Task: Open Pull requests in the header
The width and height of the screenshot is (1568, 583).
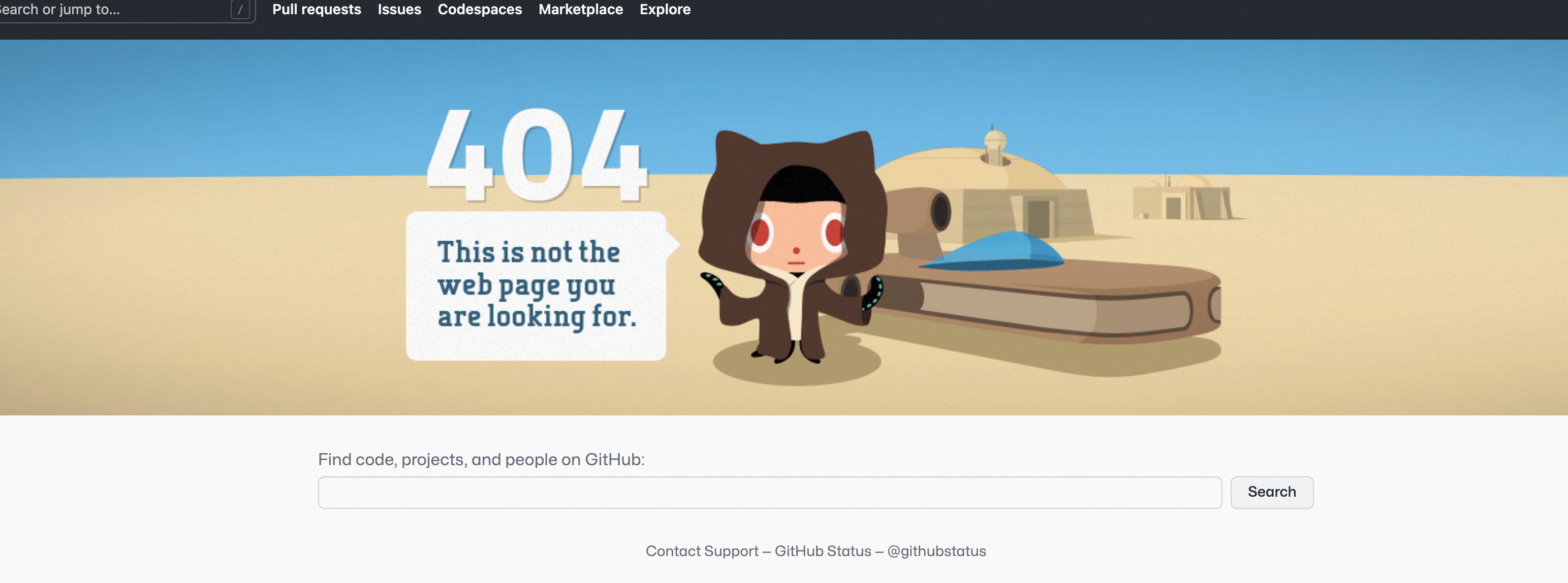Action: point(317,10)
